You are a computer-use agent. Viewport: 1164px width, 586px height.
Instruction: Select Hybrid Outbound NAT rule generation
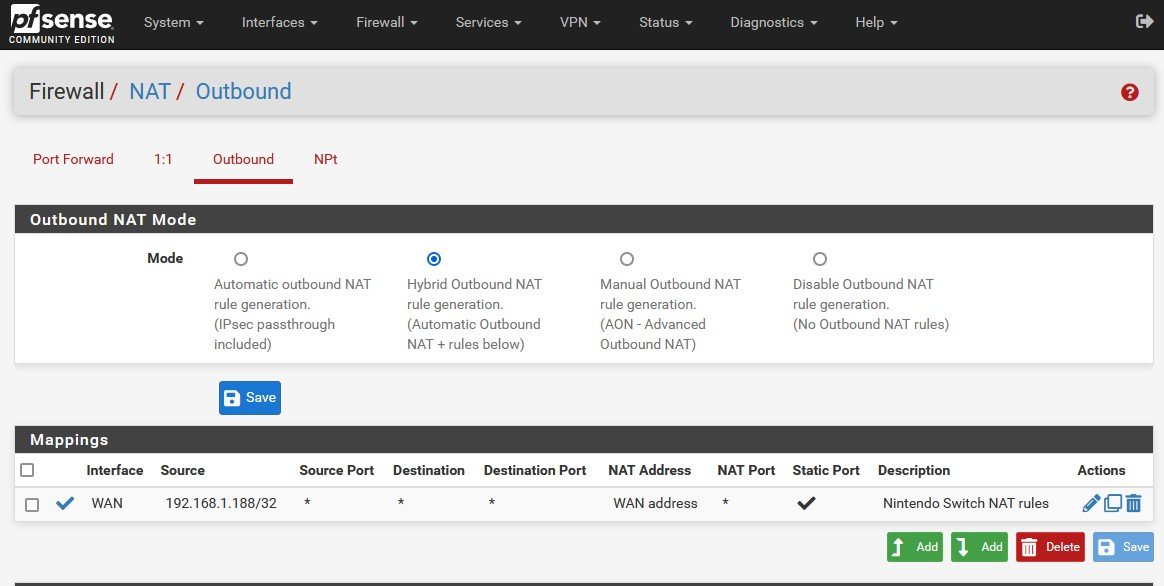coord(434,258)
